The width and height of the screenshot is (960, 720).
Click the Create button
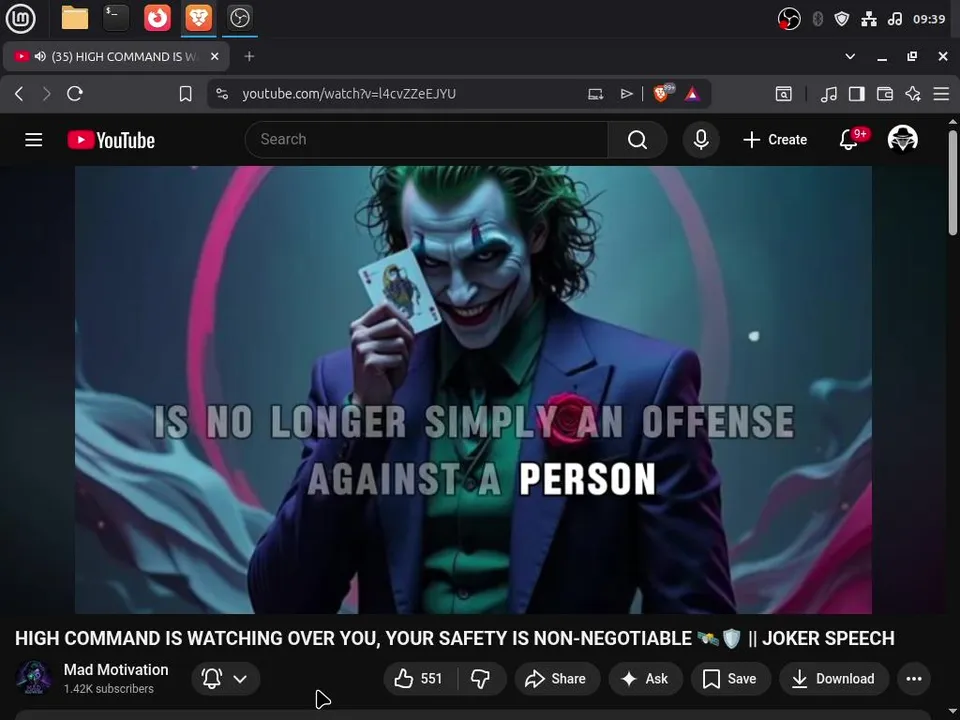click(775, 140)
